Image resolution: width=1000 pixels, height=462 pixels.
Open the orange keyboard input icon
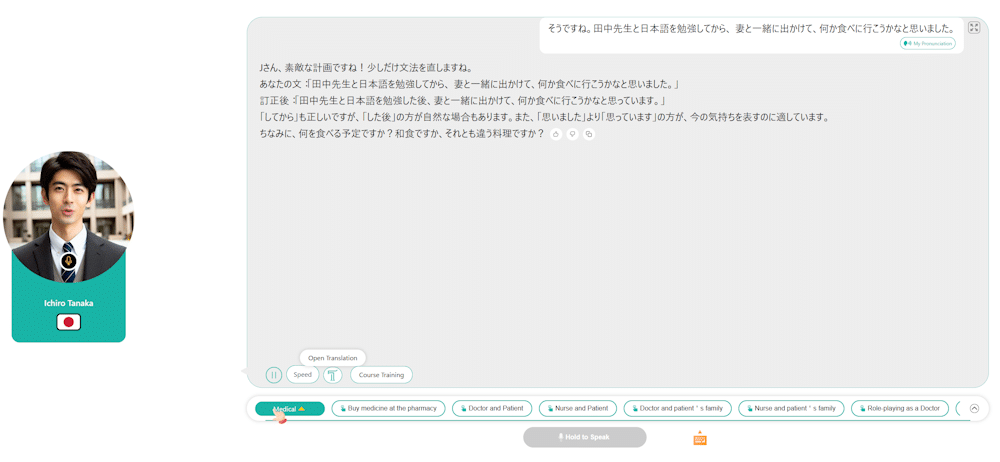pos(700,439)
